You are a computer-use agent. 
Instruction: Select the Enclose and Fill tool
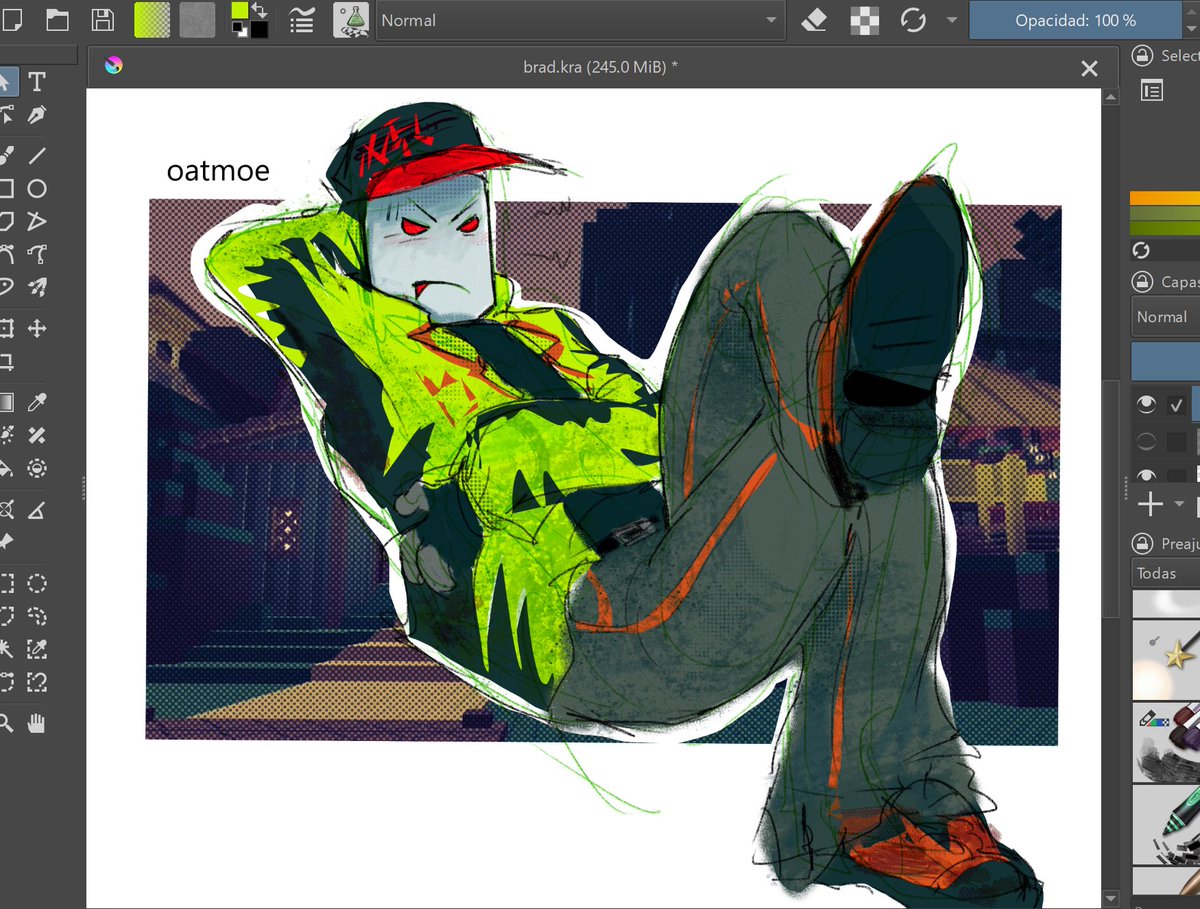(37, 468)
